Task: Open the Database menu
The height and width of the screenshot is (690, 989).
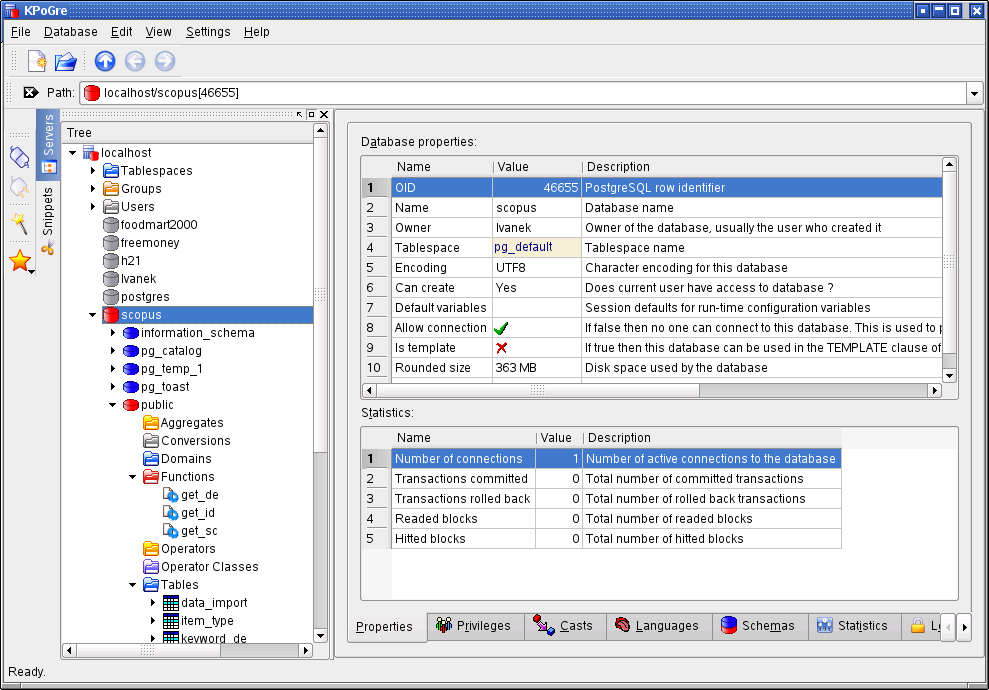Action: tap(71, 32)
